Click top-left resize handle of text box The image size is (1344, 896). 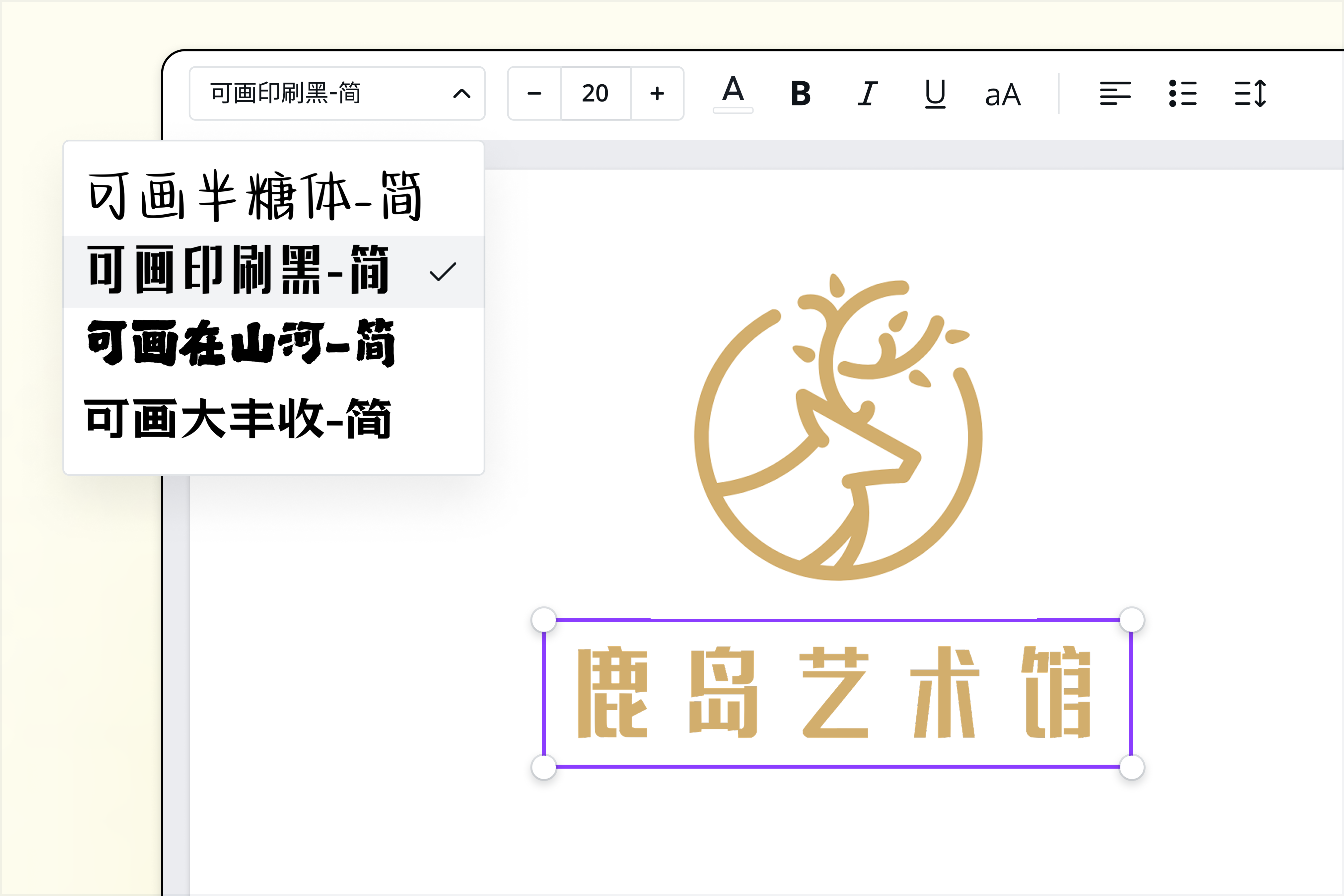point(543,619)
